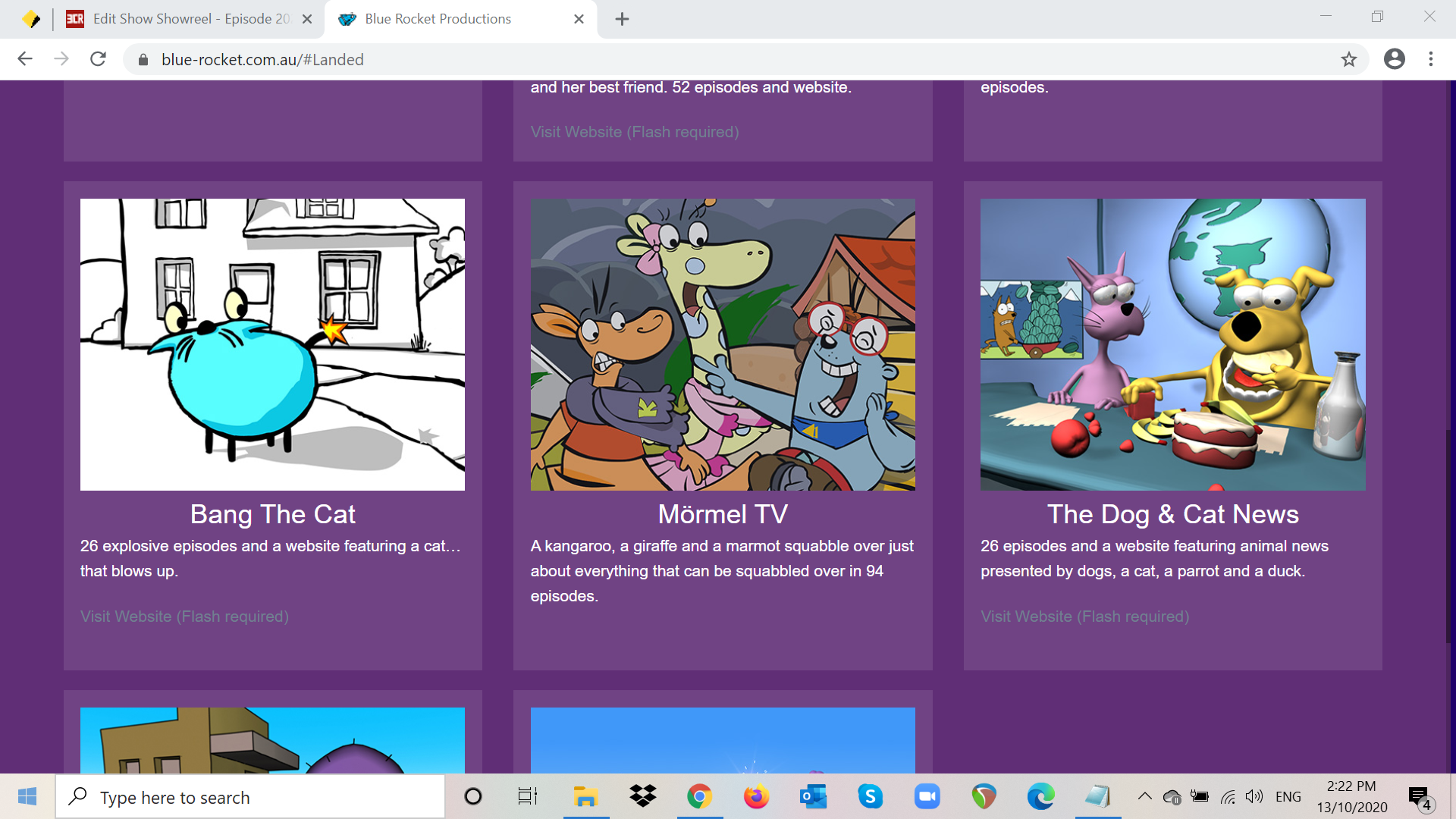Launch Dropbox from the taskbar
The height and width of the screenshot is (819, 1456).
tap(642, 797)
